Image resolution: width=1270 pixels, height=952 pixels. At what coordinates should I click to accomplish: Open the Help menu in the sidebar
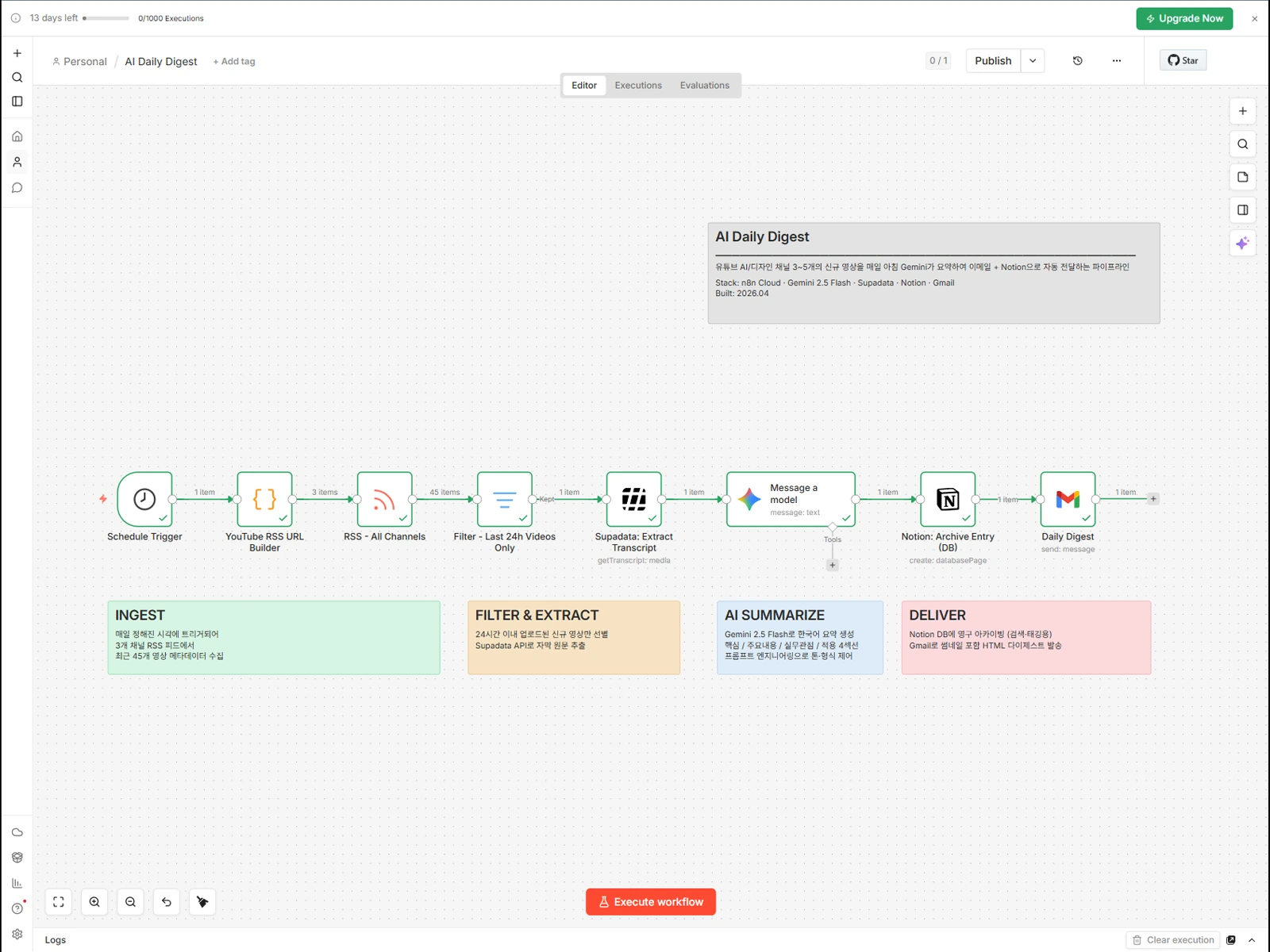pos(17,908)
